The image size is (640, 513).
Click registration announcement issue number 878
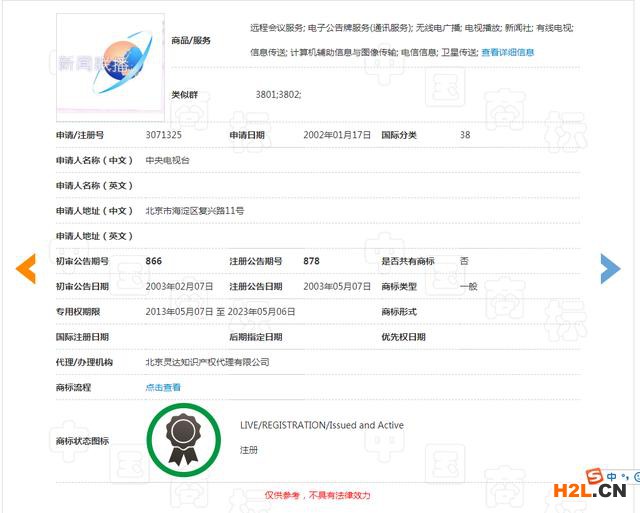point(311,261)
